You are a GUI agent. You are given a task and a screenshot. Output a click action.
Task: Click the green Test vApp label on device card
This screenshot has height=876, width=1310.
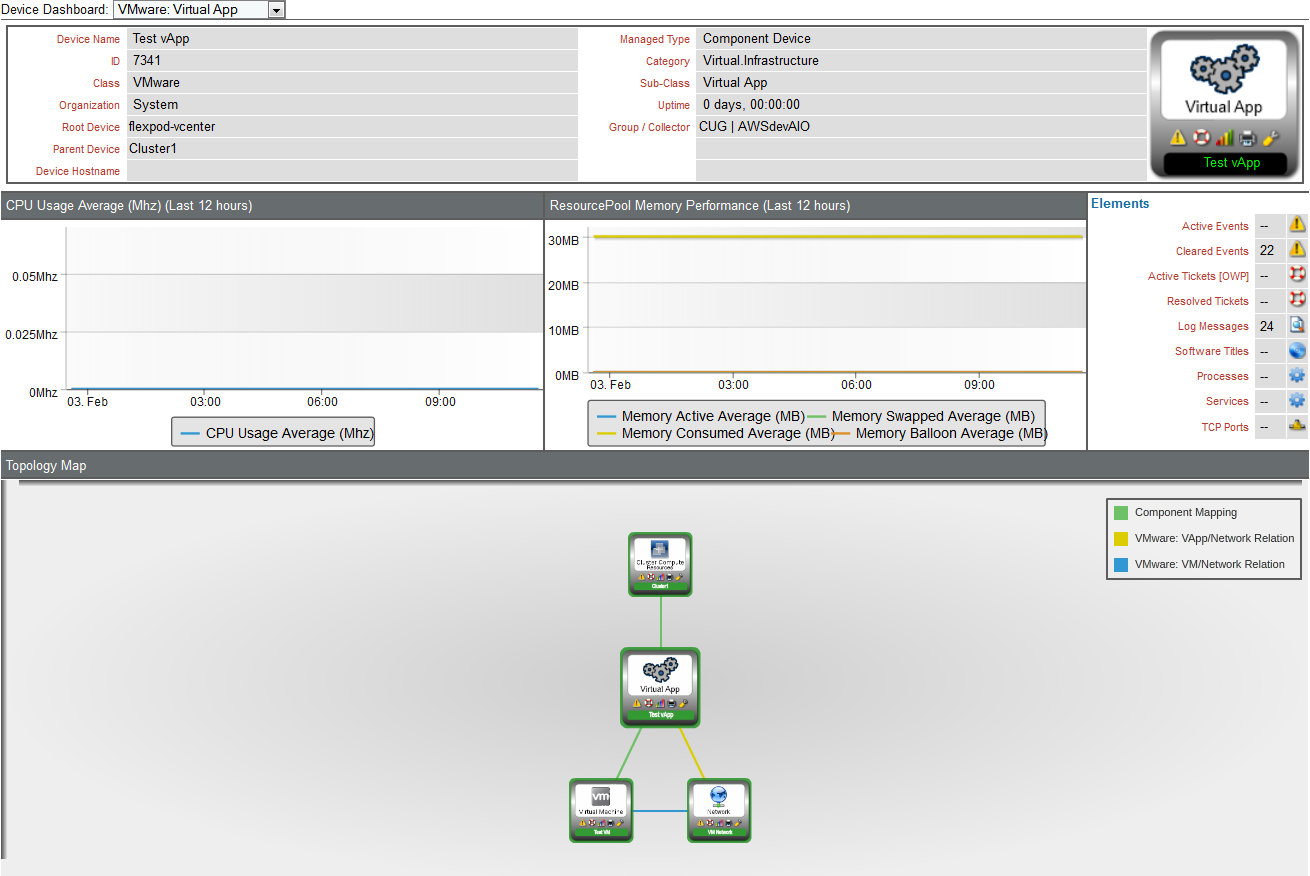click(x=1231, y=163)
